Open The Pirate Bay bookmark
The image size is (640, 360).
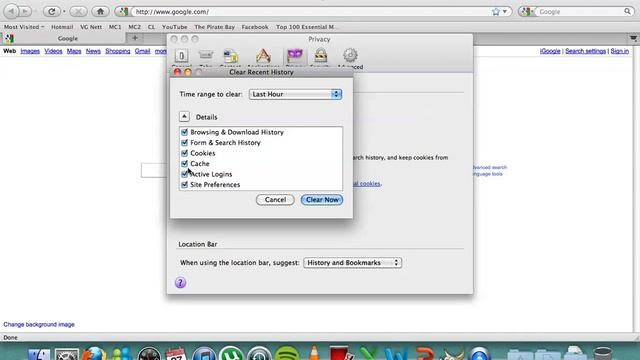coord(214,27)
